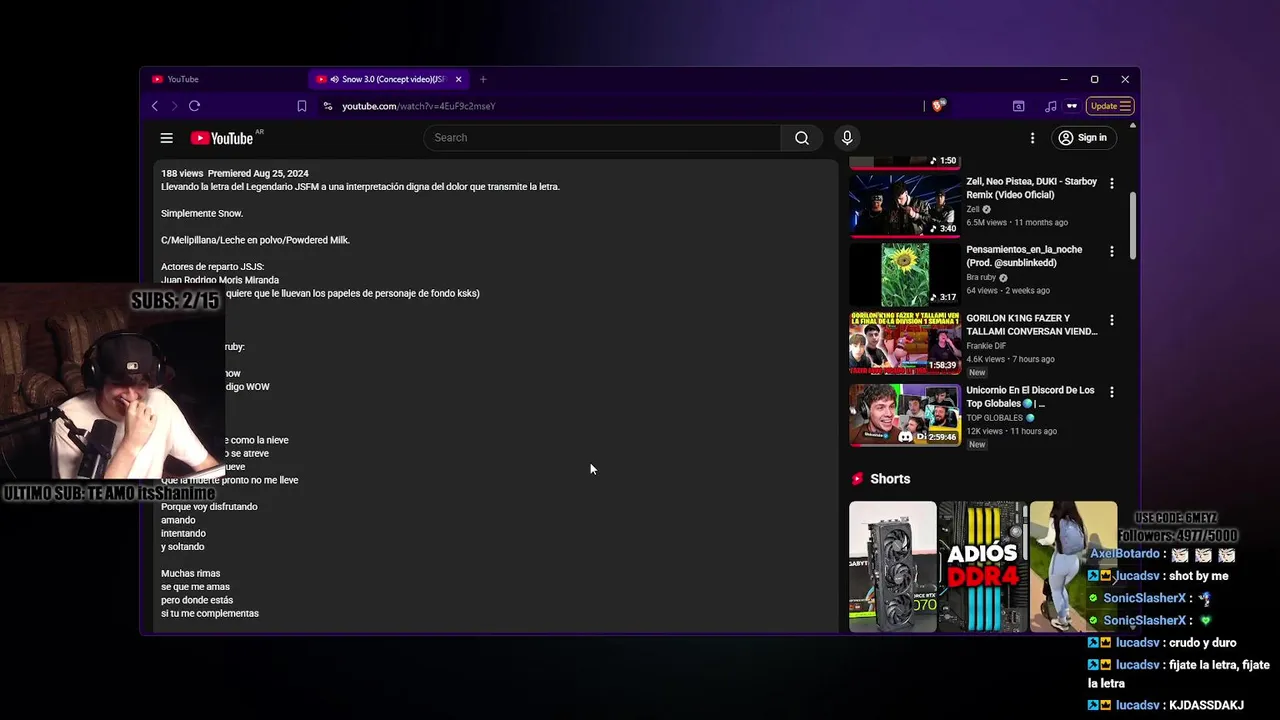This screenshot has height=720, width=1280.
Task: Open a new browser tab
Action: [x=483, y=79]
